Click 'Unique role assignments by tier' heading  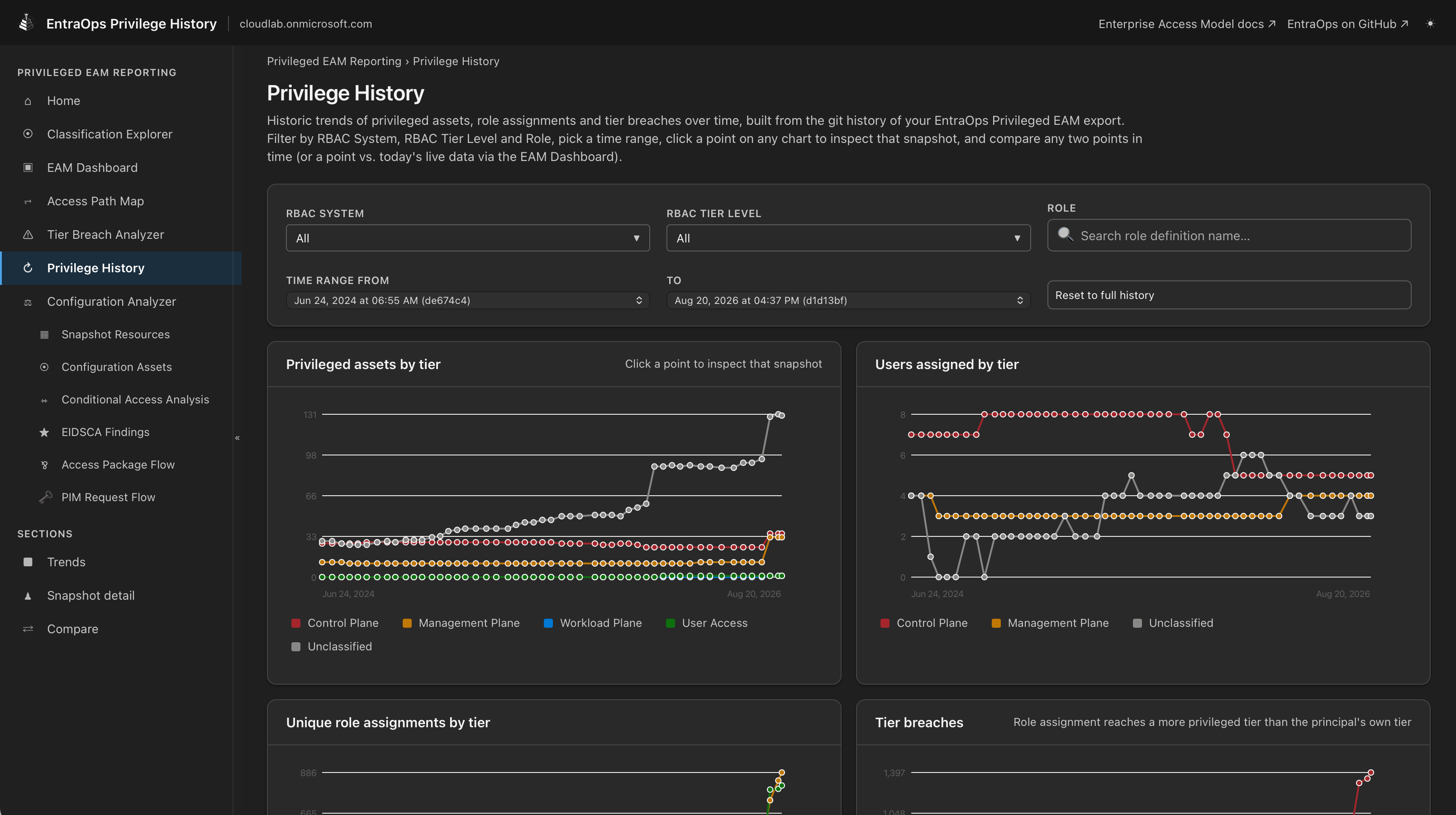click(x=388, y=722)
